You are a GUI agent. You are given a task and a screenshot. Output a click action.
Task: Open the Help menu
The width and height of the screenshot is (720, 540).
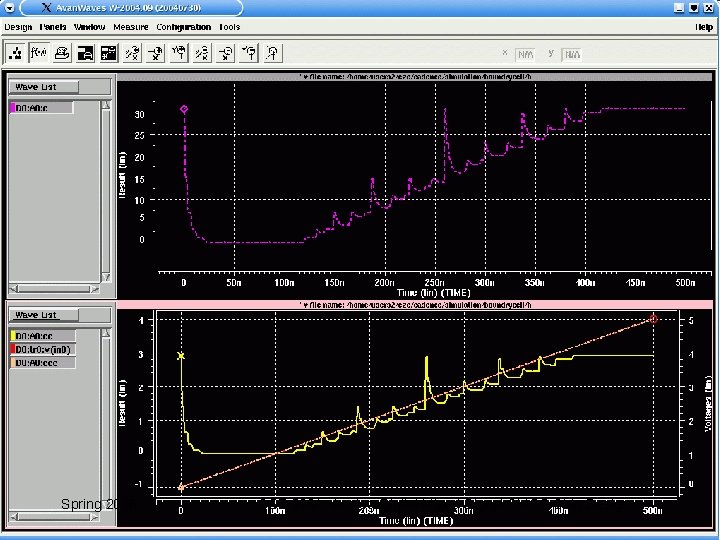[703, 27]
